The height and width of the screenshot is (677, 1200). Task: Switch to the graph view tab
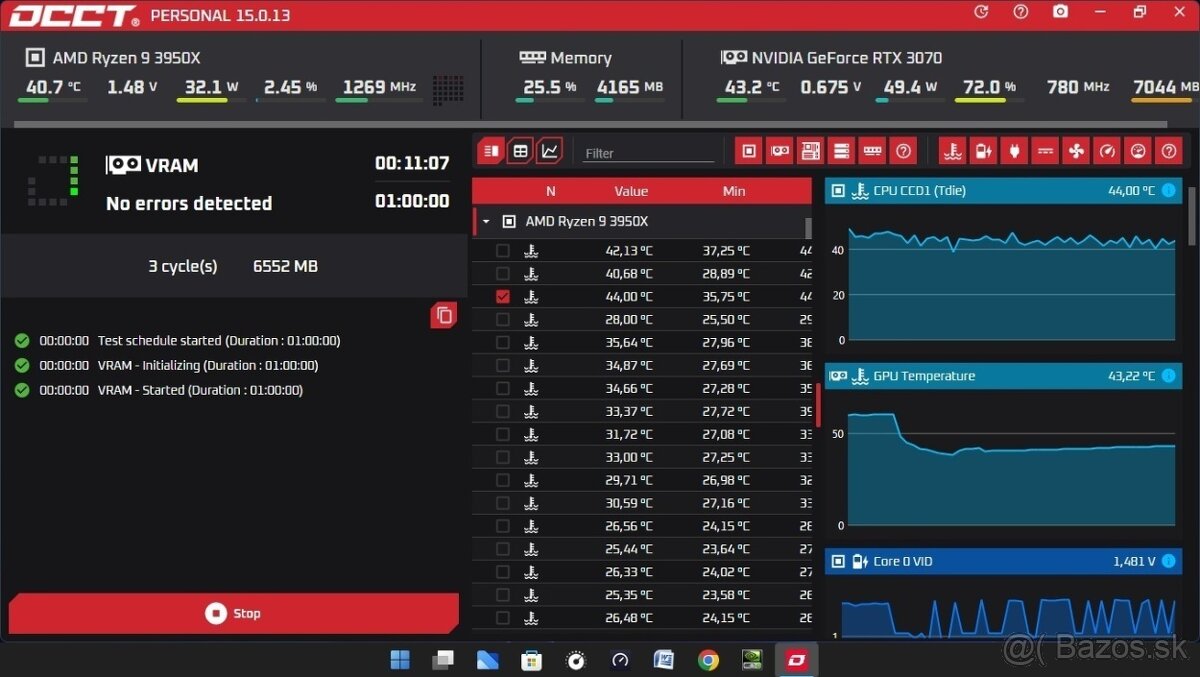(x=549, y=149)
